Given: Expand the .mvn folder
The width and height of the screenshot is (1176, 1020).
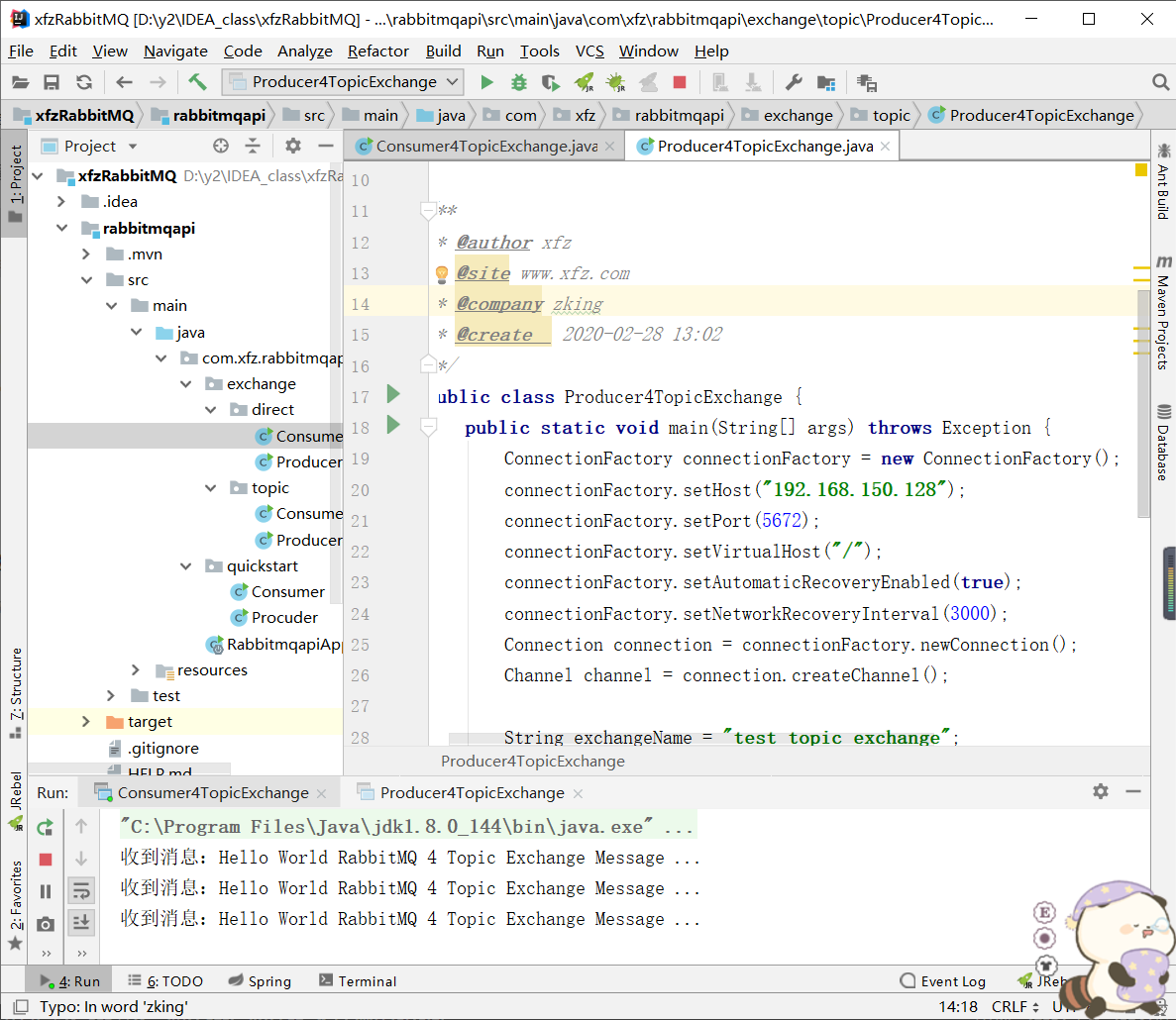Looking at the screenshot, I should pyautogui.click(x=86, y=255).
